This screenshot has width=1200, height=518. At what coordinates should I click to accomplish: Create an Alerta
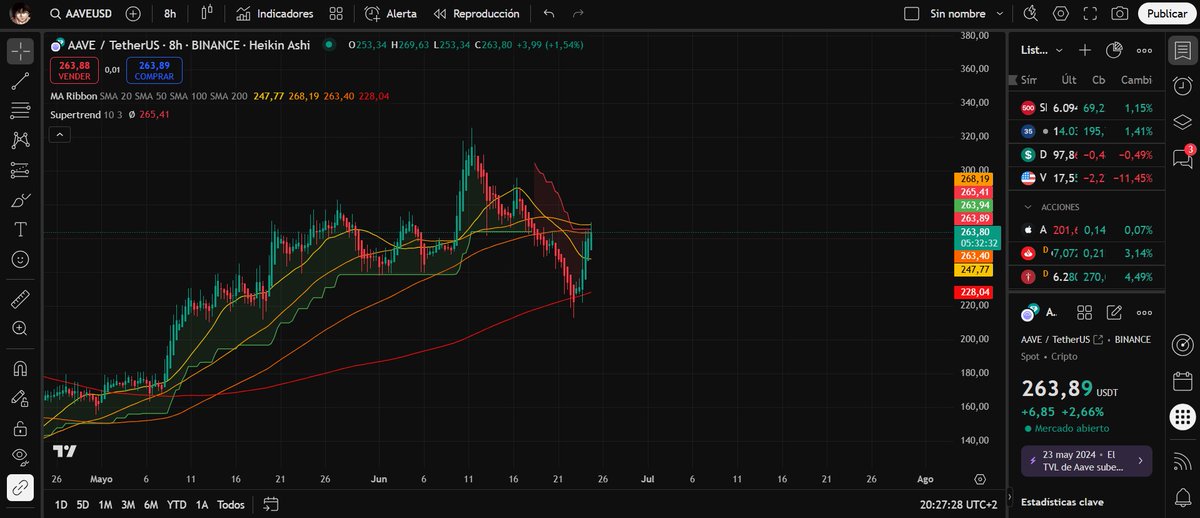point(391,14)
